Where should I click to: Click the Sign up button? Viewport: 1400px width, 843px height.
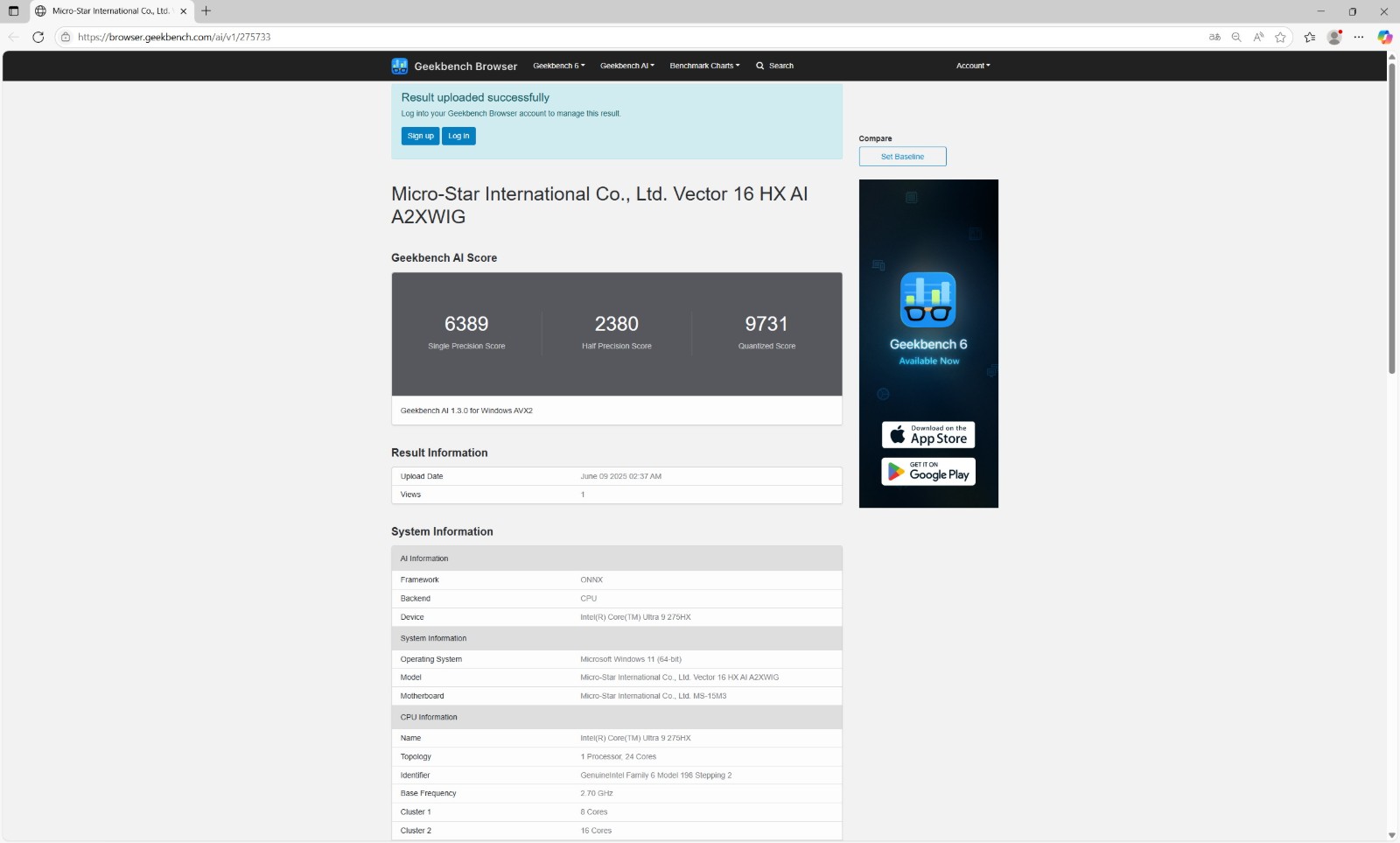tap(420, 136)
